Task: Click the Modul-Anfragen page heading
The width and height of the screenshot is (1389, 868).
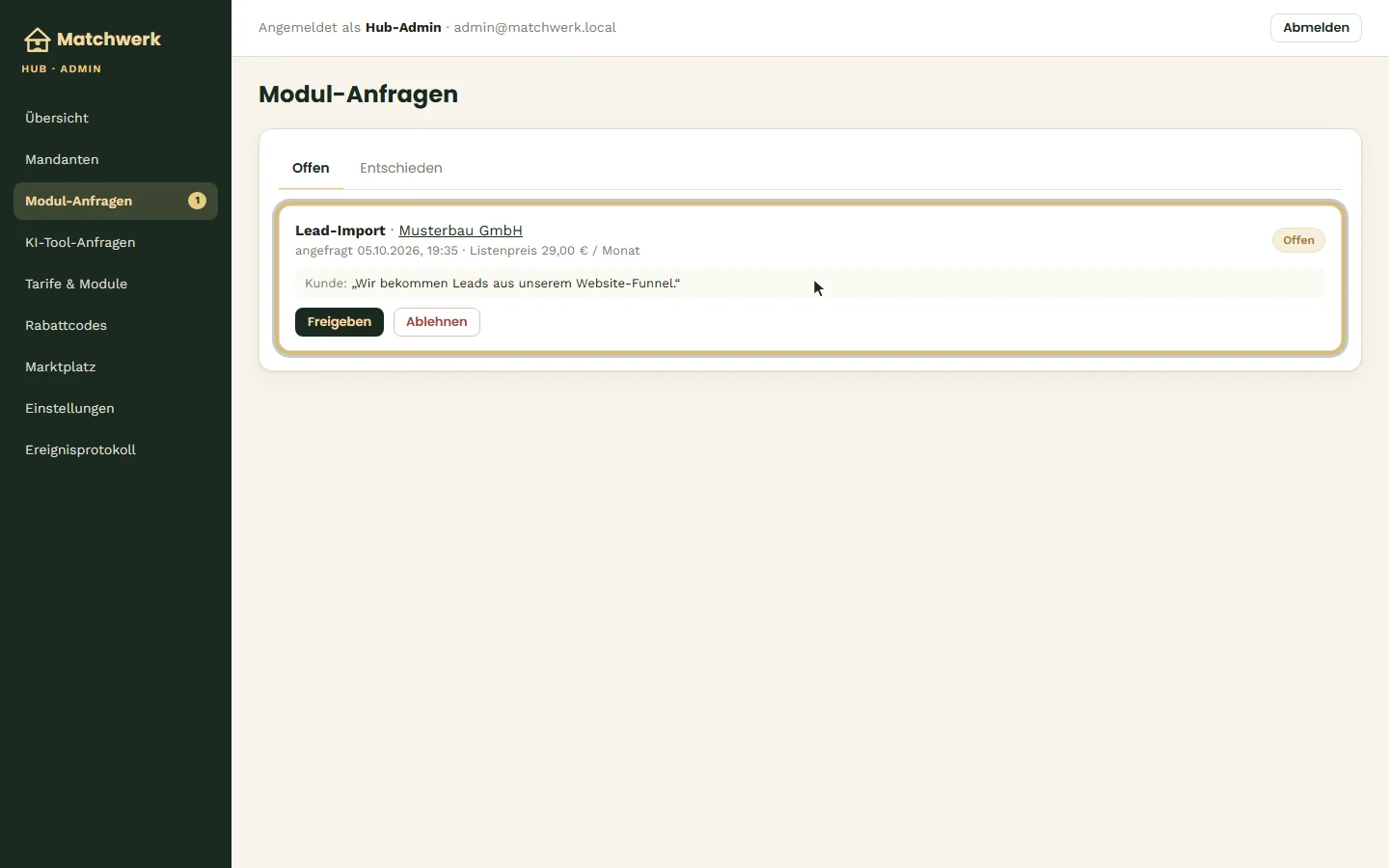Action: [x=358, y=95]
